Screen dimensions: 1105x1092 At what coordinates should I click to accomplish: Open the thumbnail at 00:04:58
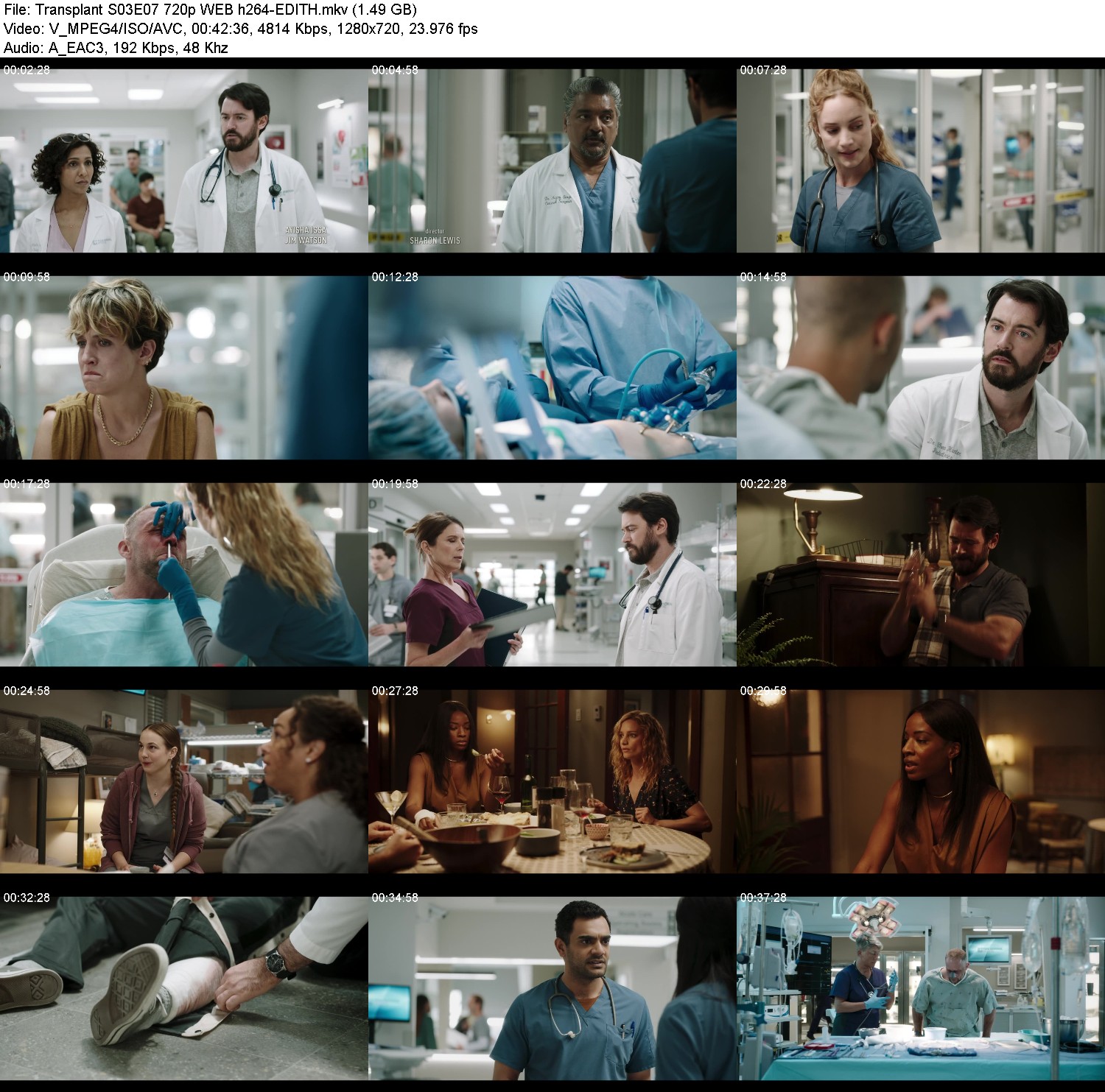point(552,161)
